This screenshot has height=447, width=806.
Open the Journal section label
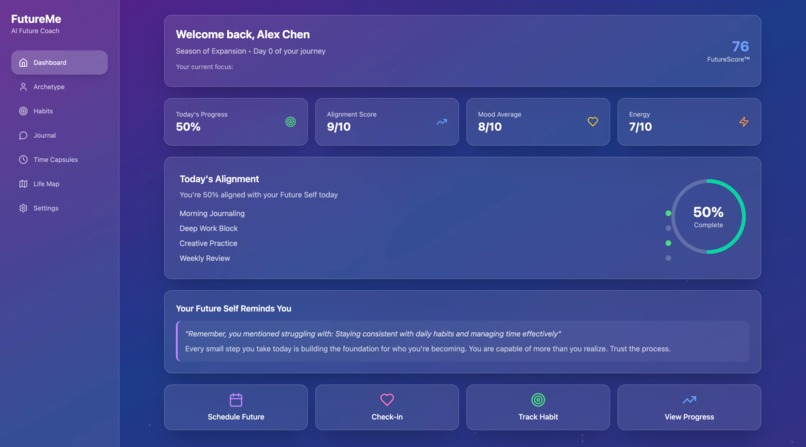pyautogui.click(x=45, y=136)
